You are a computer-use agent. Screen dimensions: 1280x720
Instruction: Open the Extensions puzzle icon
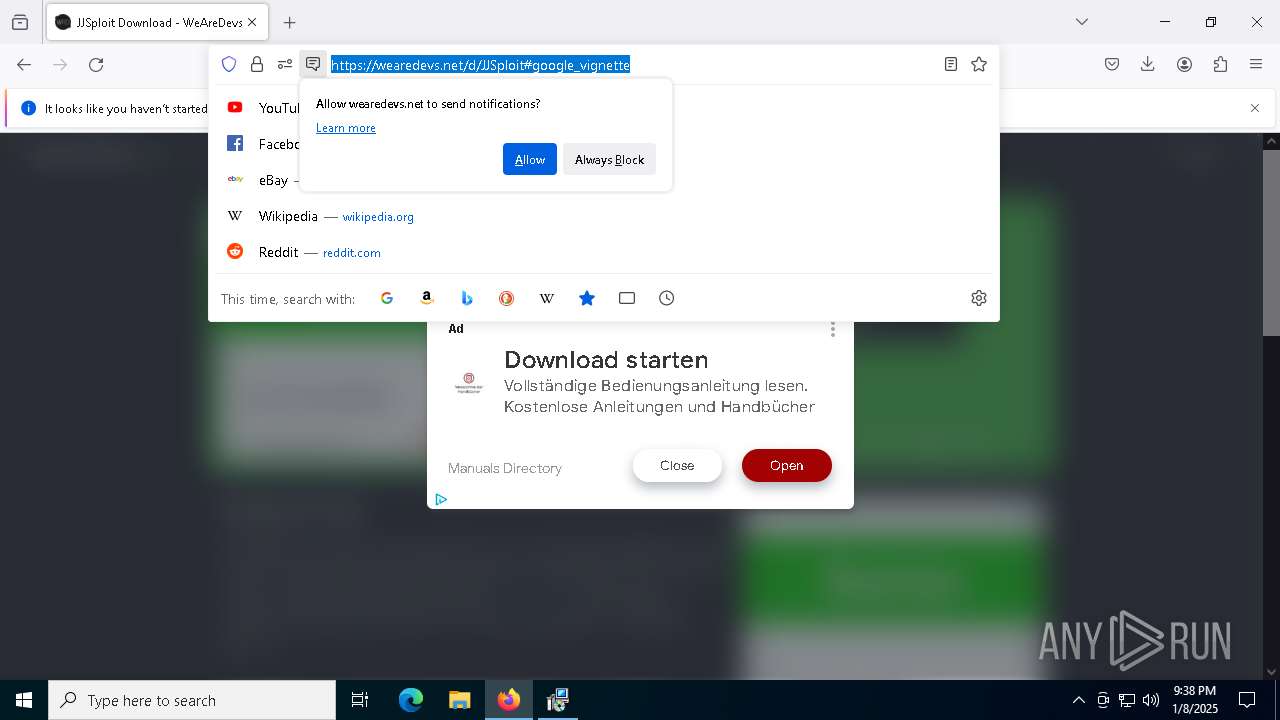(x=1220, y=64)
